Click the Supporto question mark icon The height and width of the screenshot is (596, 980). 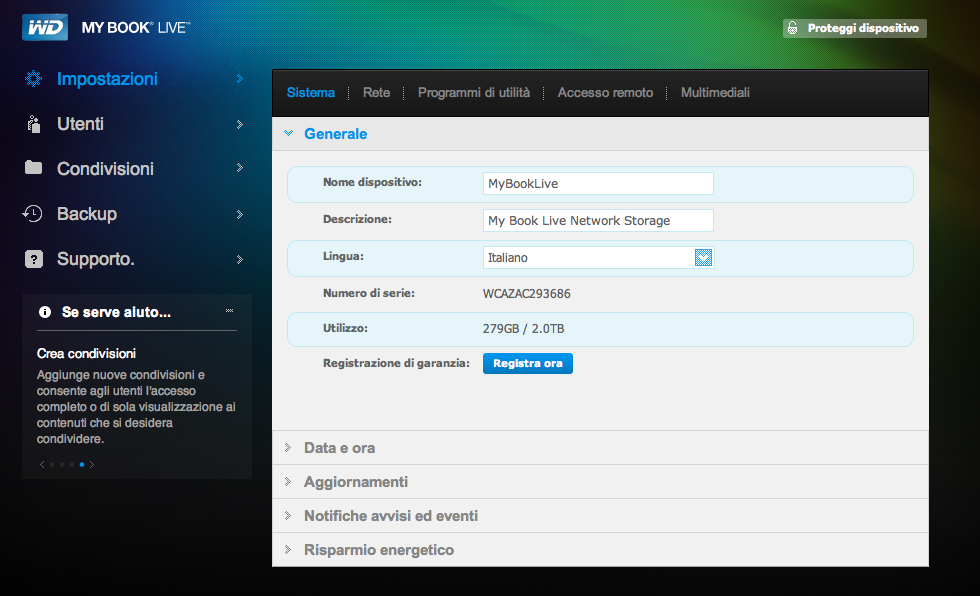click(33, 259)
